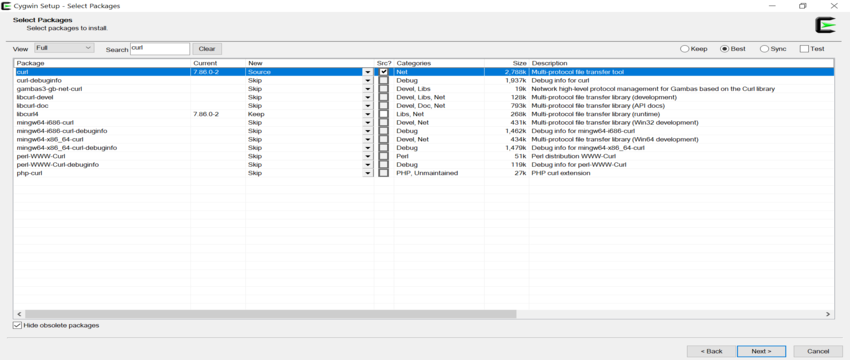The height and width of the screenshot is (360, 850).
Task: Check Src box for php-curl
Action: click(x=384, y=173)
